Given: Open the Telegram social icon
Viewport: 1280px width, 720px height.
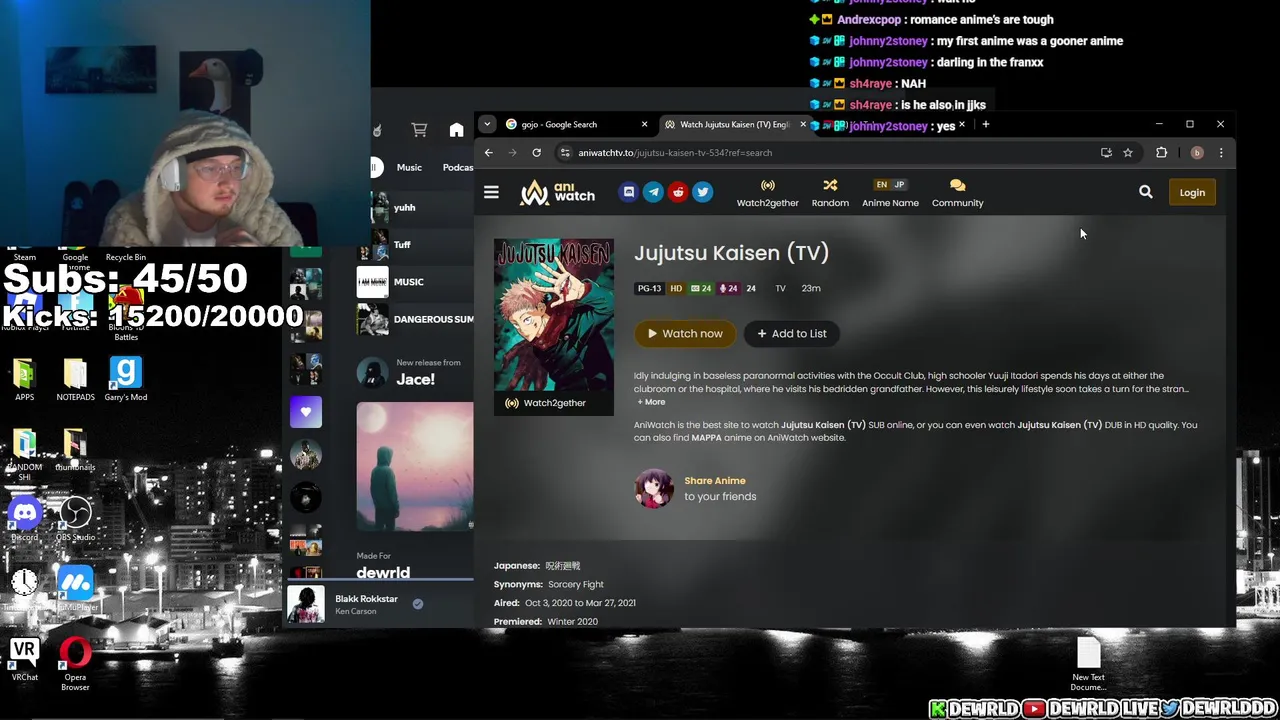Looking at the screenshot, I should [x=653, y=192].
